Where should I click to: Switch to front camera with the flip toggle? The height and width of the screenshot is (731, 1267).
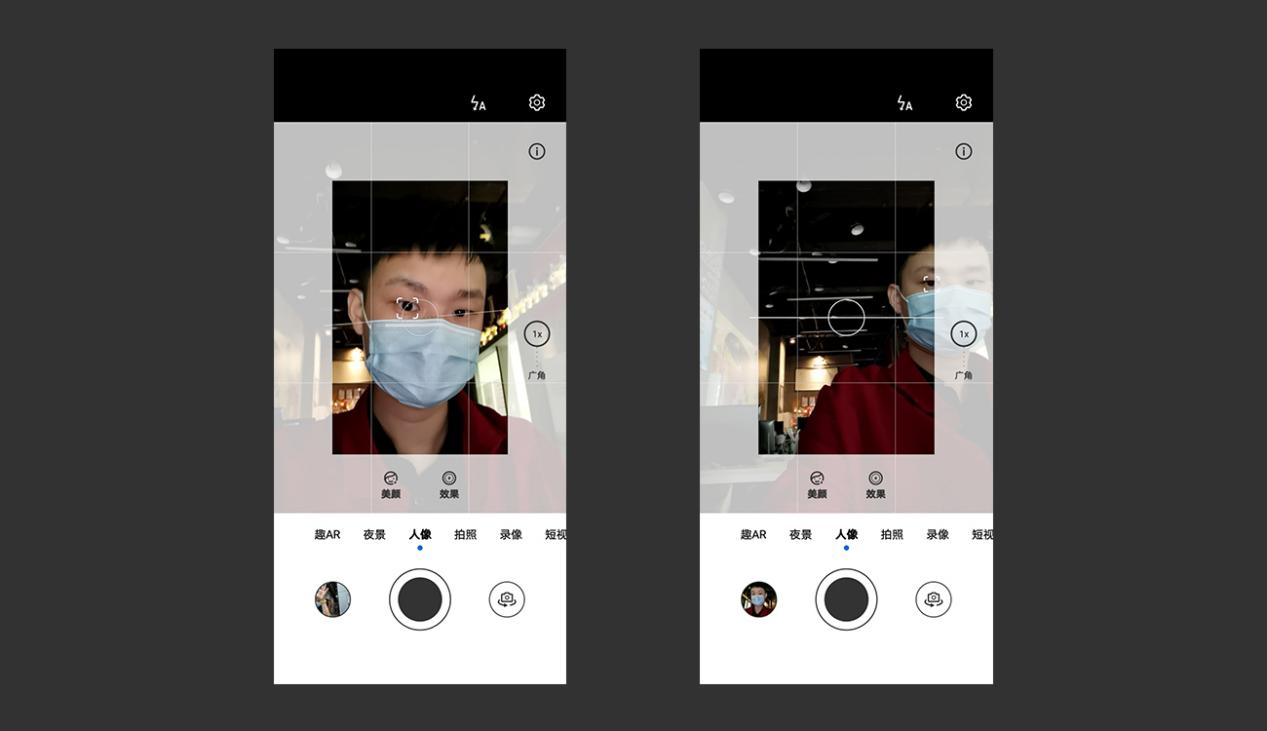pos(506,598)
